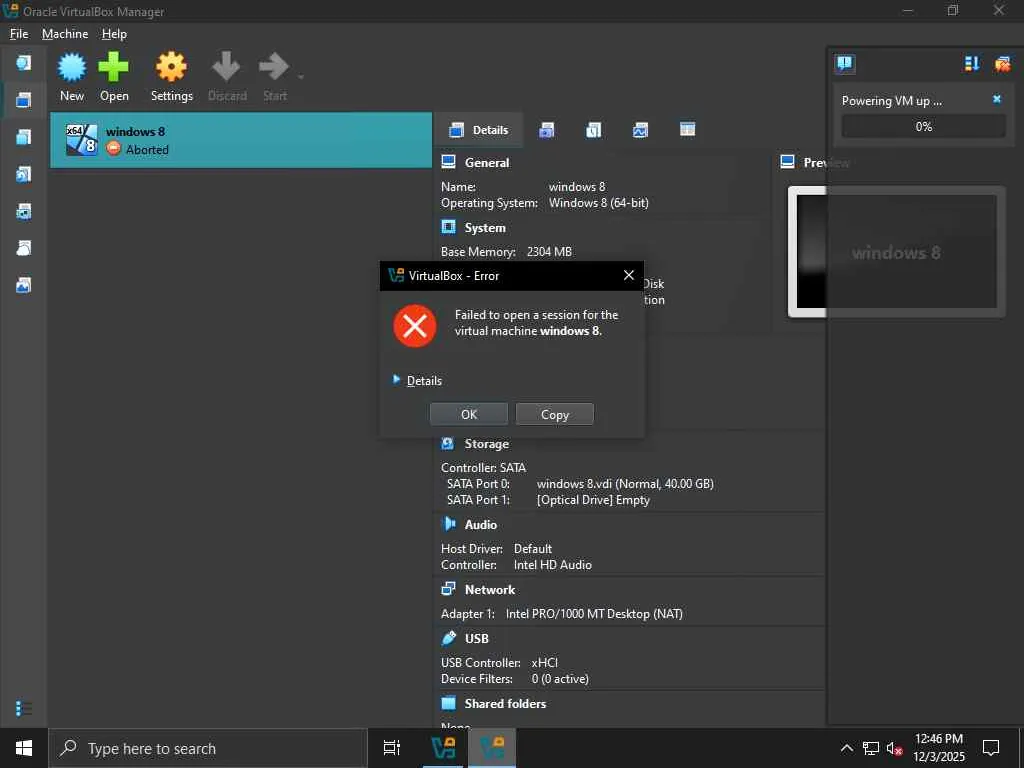Click the Network adapter icon
1024x768 pixels.
tap(449, 588)
